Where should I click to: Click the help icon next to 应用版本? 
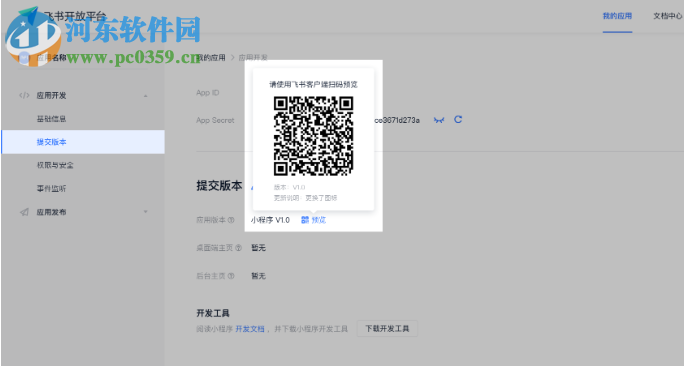point(231,220)
